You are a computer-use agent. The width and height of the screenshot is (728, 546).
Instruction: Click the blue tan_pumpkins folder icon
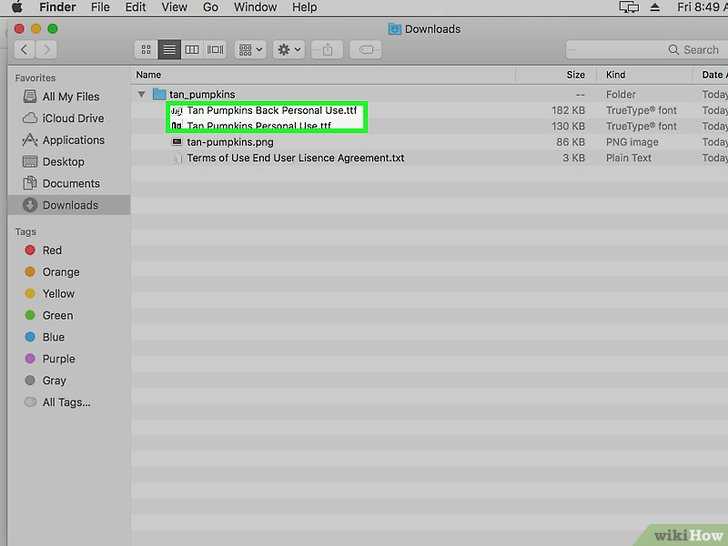(159, 94)
